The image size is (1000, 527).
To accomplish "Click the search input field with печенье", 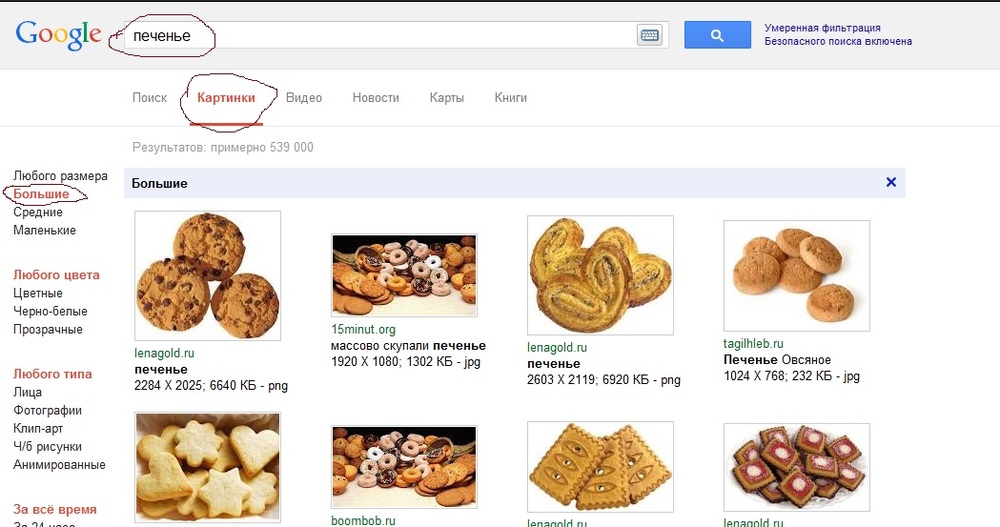I will coord(400,36).
